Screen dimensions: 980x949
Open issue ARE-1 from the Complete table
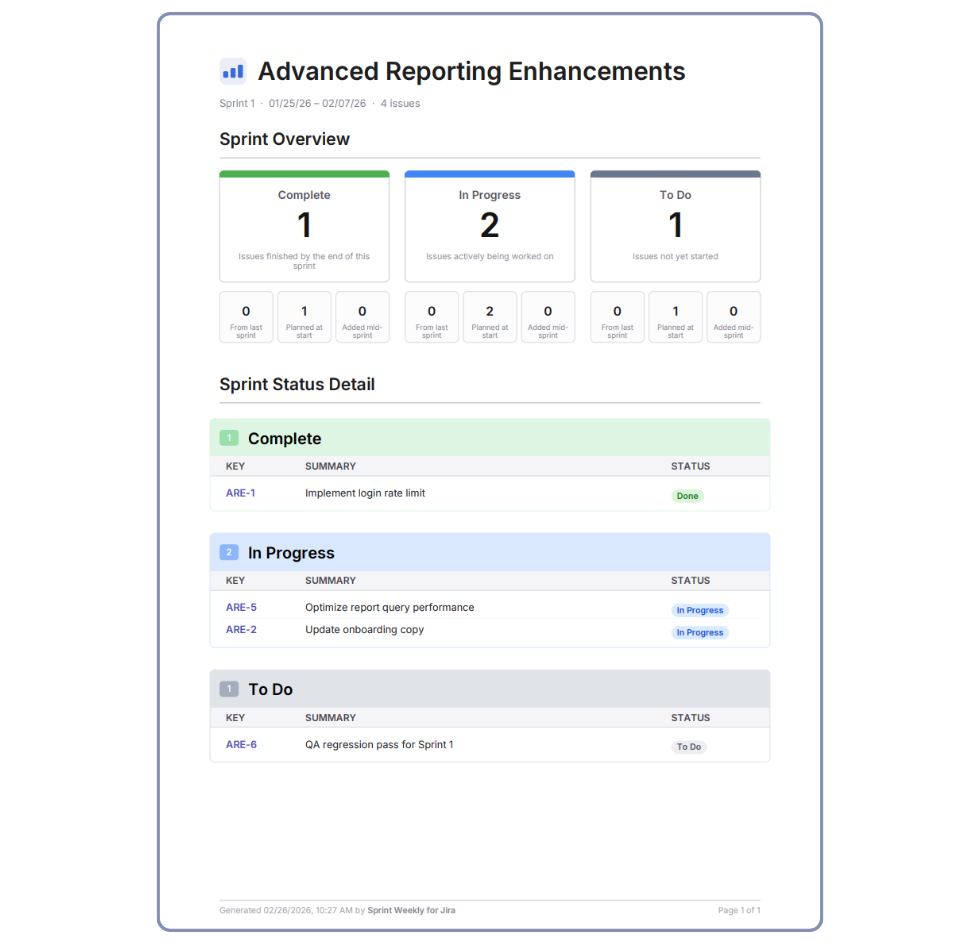point(241,493)
